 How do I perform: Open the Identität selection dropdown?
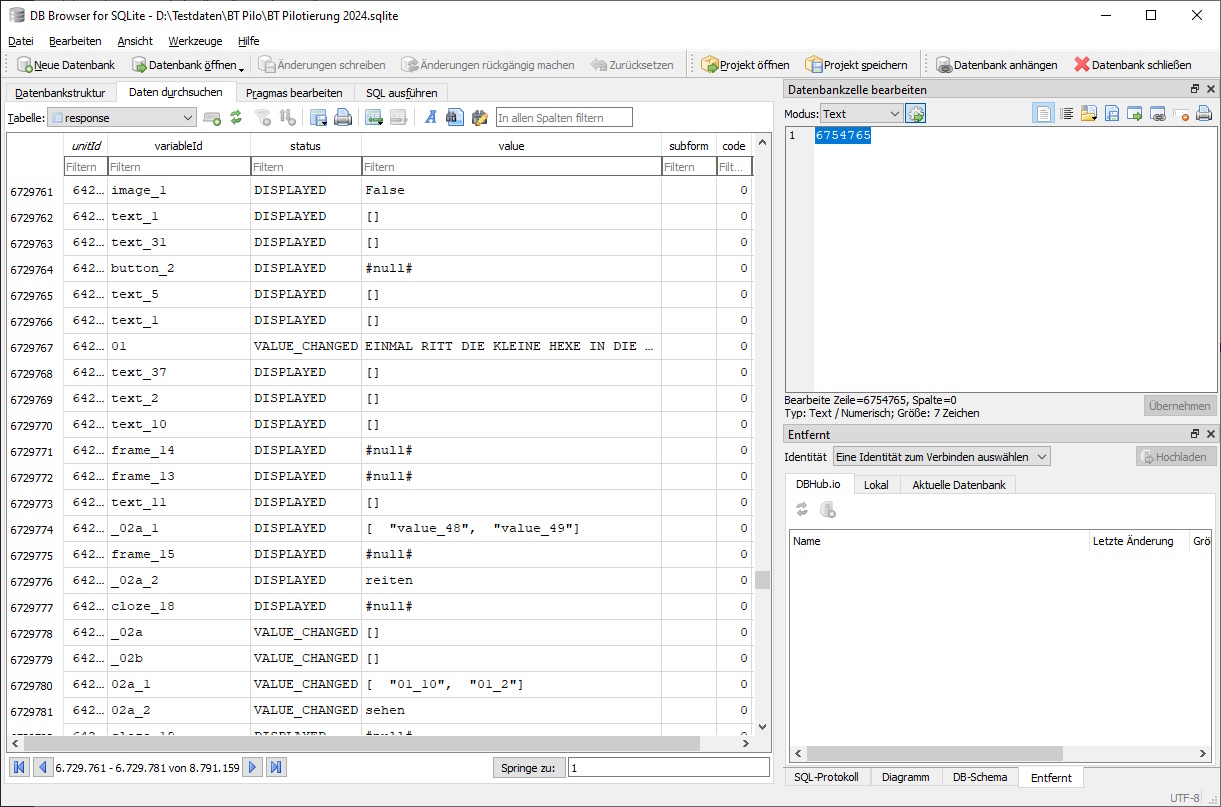coord(941,456)
